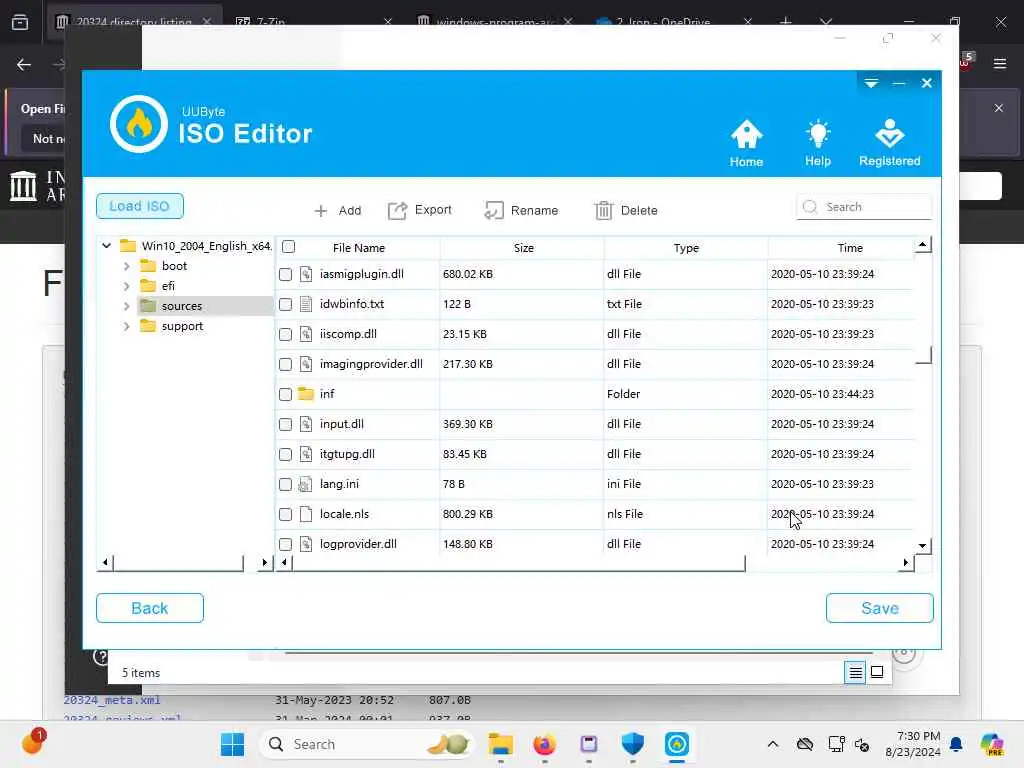Open File Explorer from the taskbar
This screenshot has height=768, width=1024.
pos(500,744)
